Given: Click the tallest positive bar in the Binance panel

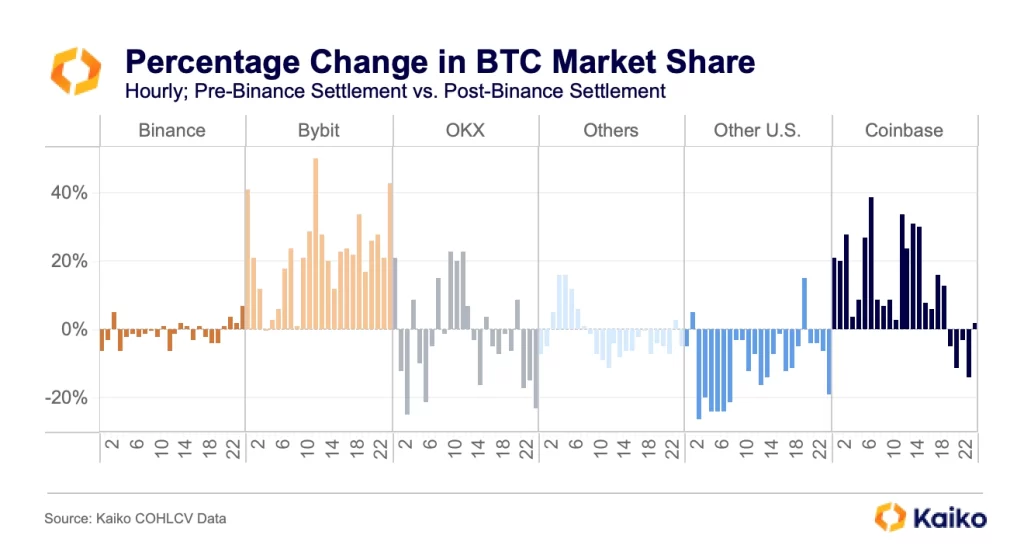Looking at the screenshot, I should point(241,318).
